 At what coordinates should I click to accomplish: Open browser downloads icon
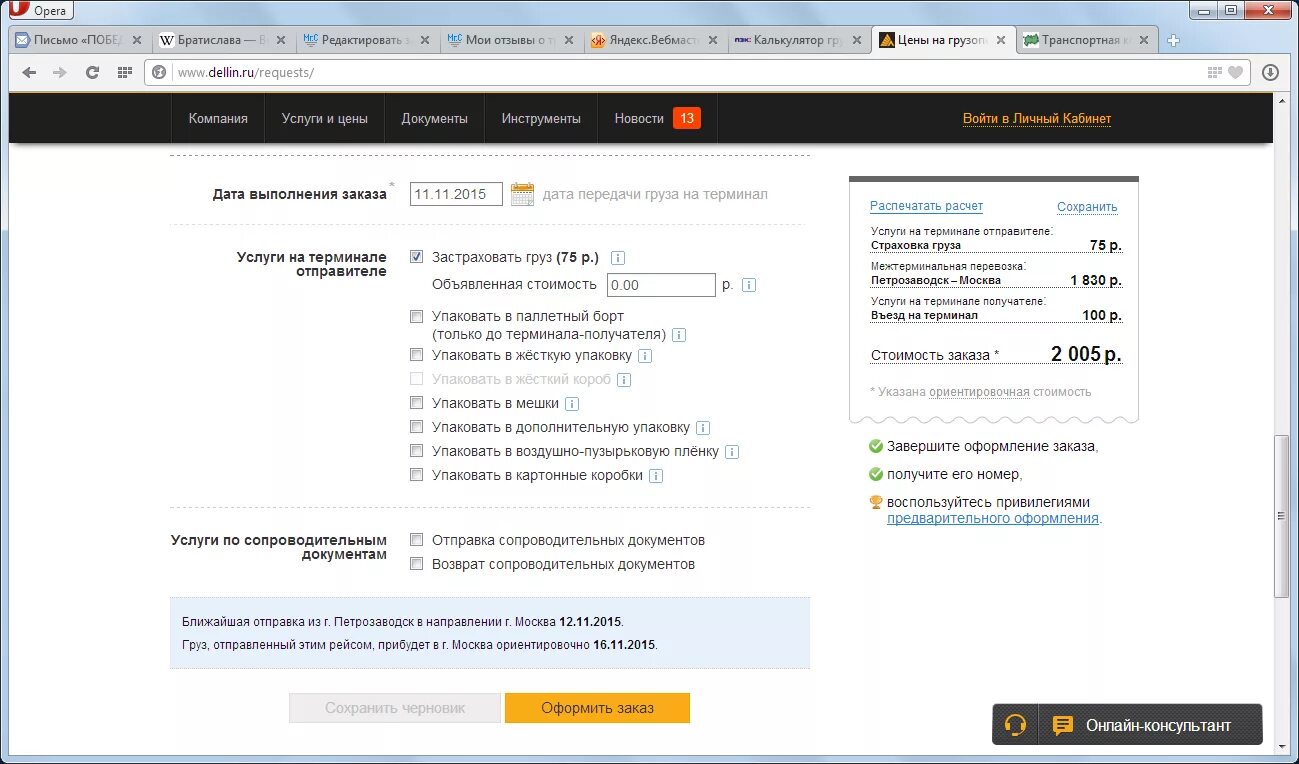click(1270, 72)
